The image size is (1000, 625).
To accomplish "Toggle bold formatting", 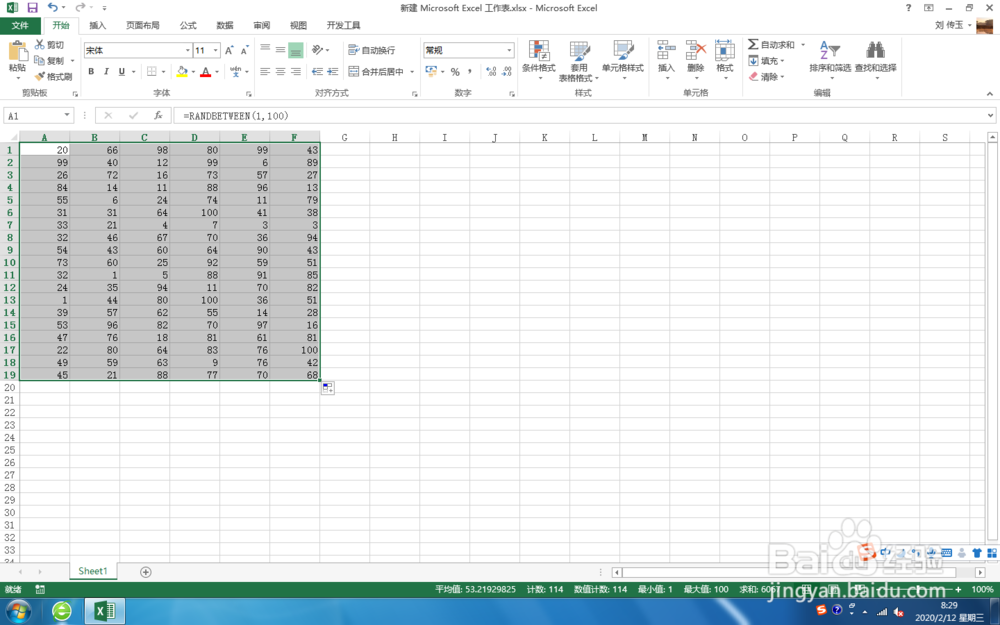I will coord(92,71).
